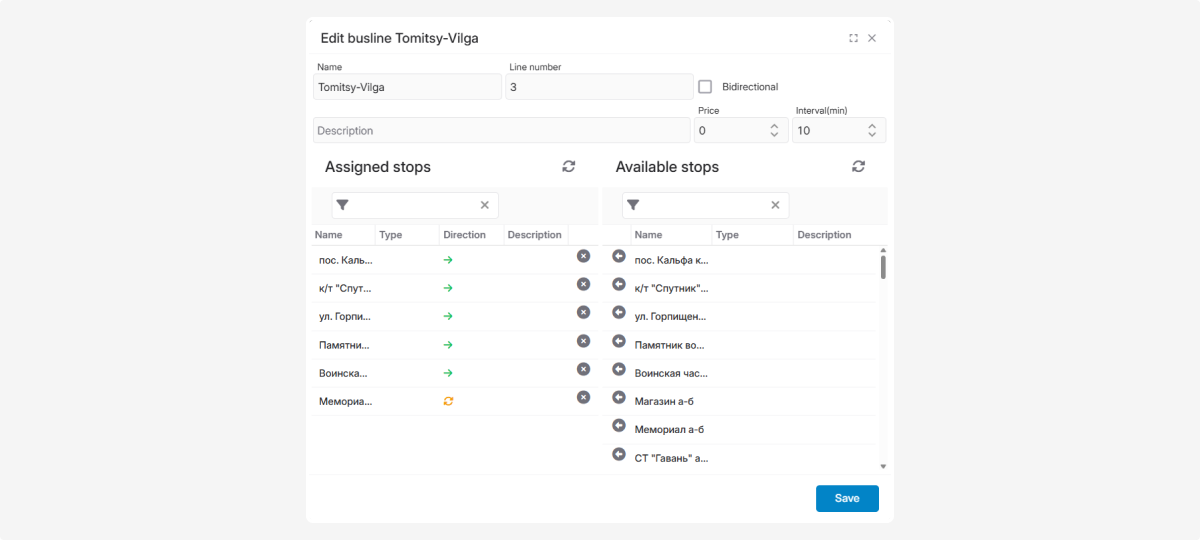Save the busline changes
Screen dimensions: 1200x540
tap(846, 498)
